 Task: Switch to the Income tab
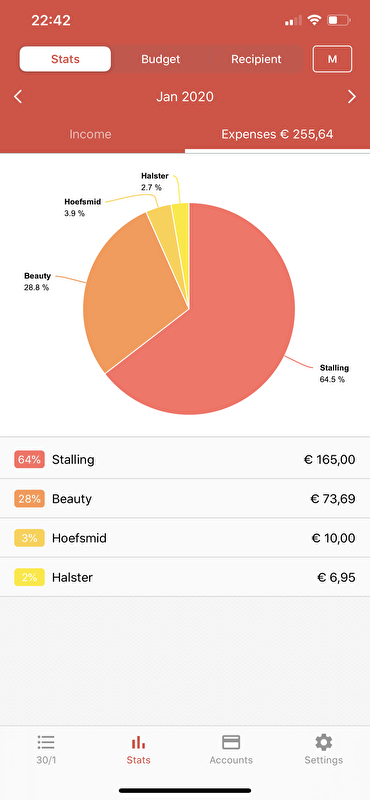[90, 135]
